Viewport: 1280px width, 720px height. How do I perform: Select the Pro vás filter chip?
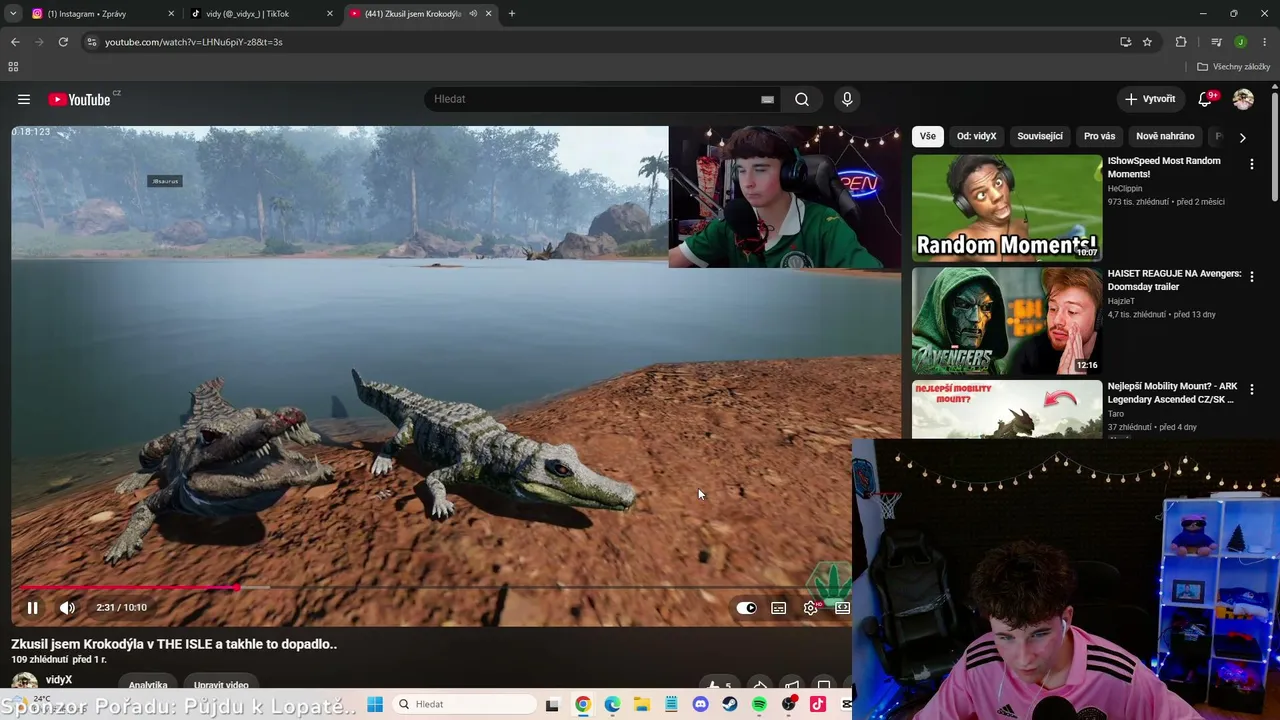(1099, 136)
